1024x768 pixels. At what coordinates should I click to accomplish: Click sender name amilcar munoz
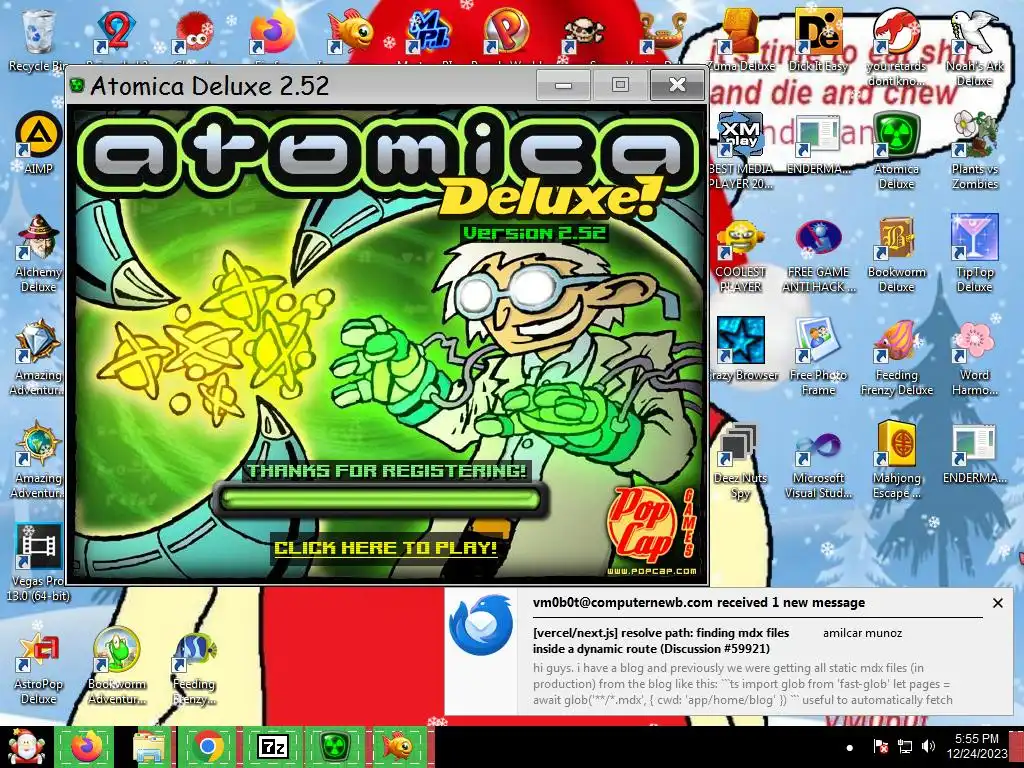[862, 633]
